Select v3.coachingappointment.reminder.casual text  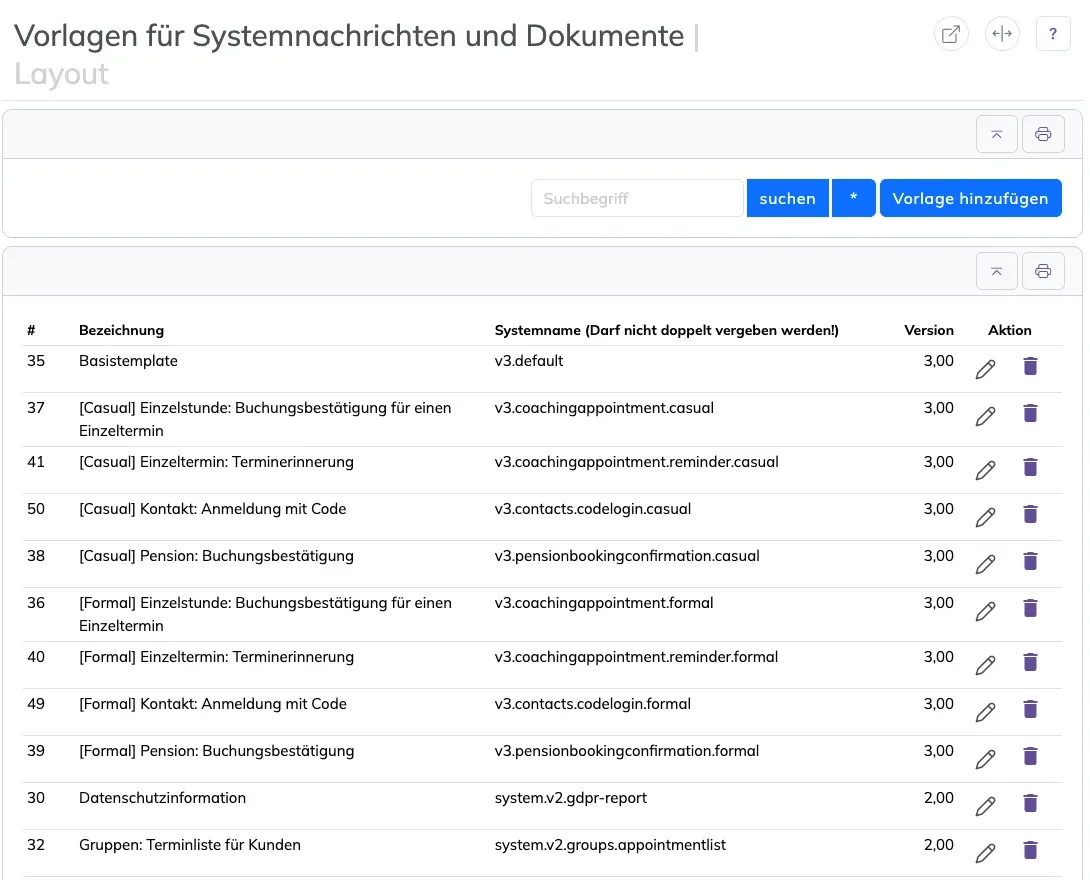(x=637, y=462)
